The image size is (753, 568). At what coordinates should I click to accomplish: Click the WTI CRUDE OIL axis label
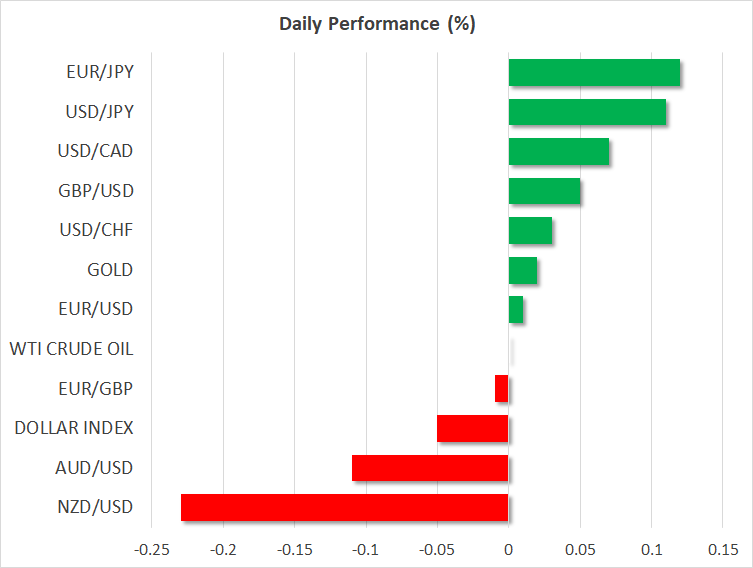[71, 349]
